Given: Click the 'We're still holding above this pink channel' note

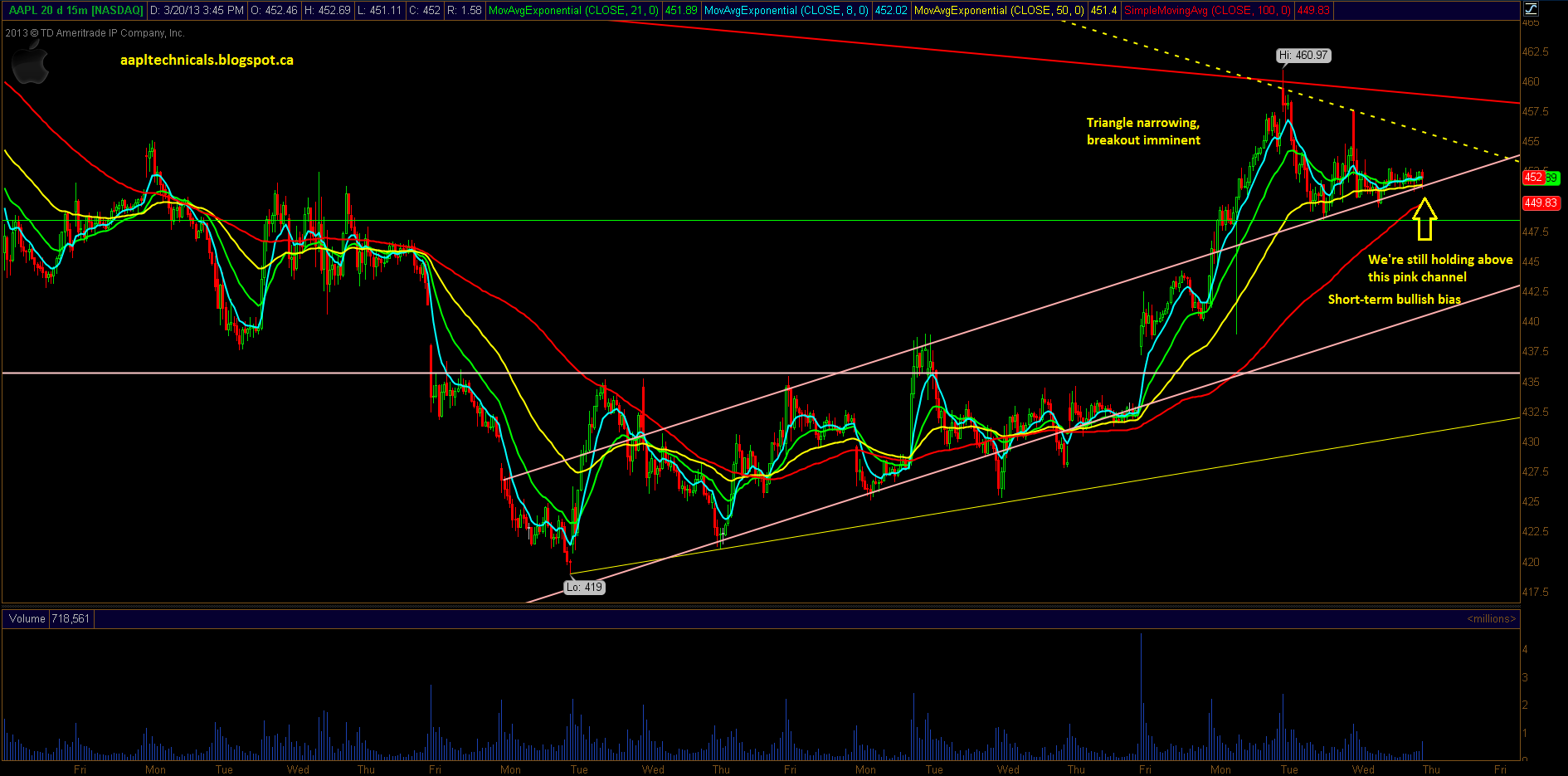Looking at the screenshot, I should (x=1440, y=268).
